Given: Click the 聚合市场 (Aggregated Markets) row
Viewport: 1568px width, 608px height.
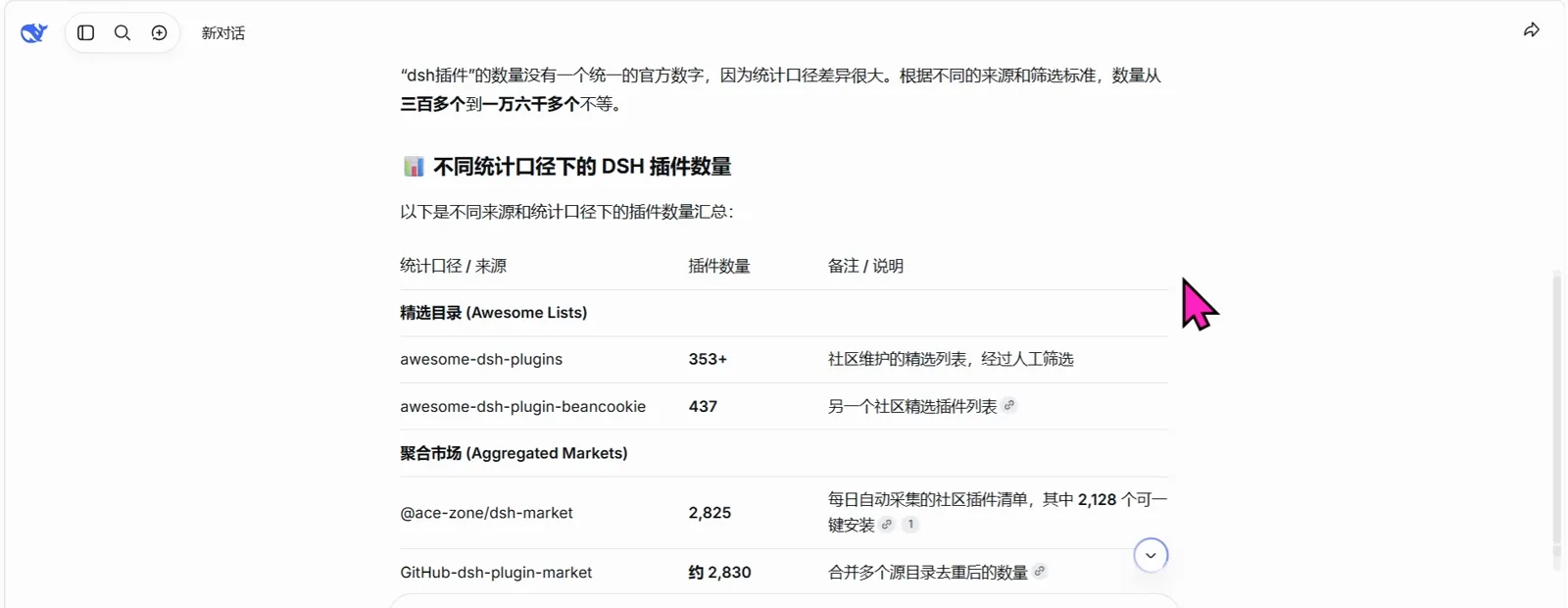Looking at the screenshot, I should tap(784, 453).
